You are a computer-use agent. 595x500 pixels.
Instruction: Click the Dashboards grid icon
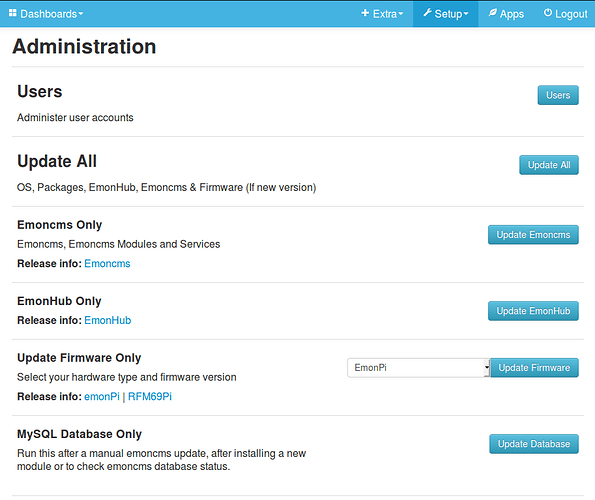click(13, 13)
